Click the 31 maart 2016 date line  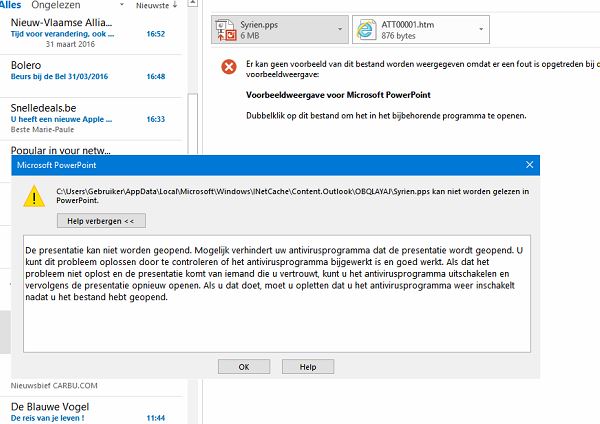70,44
